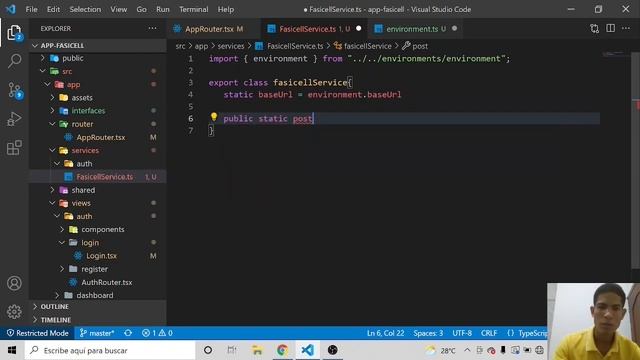Open Windows Start menu
The height and width of the screenshot is (360, 640).
coord(12,350)
